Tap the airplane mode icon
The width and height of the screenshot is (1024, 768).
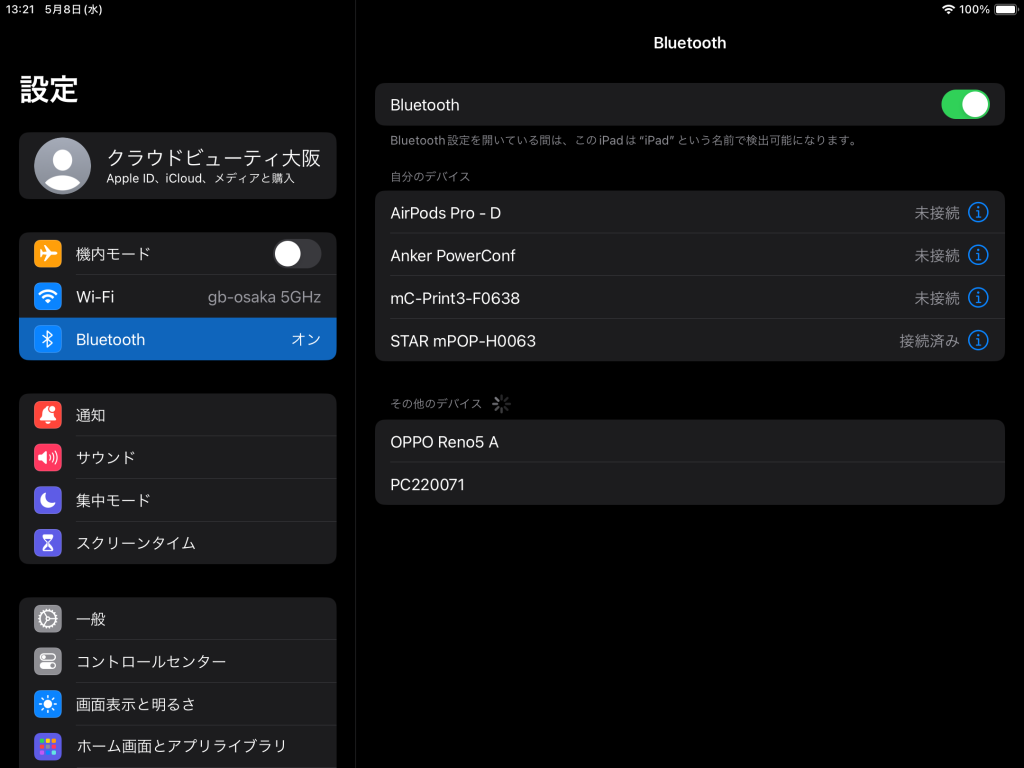click(x=48, y=254)
